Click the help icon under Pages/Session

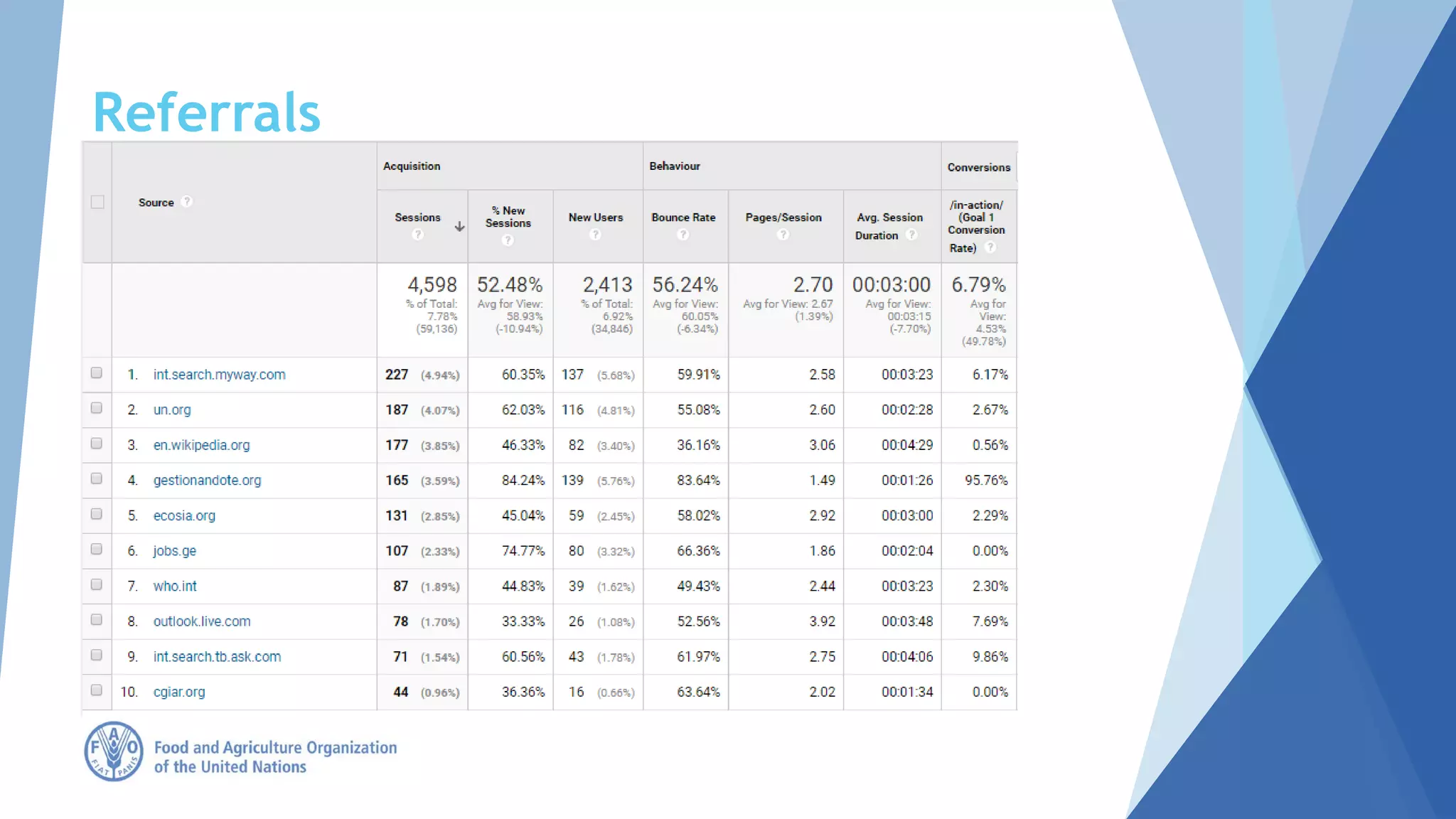point(783,235)
